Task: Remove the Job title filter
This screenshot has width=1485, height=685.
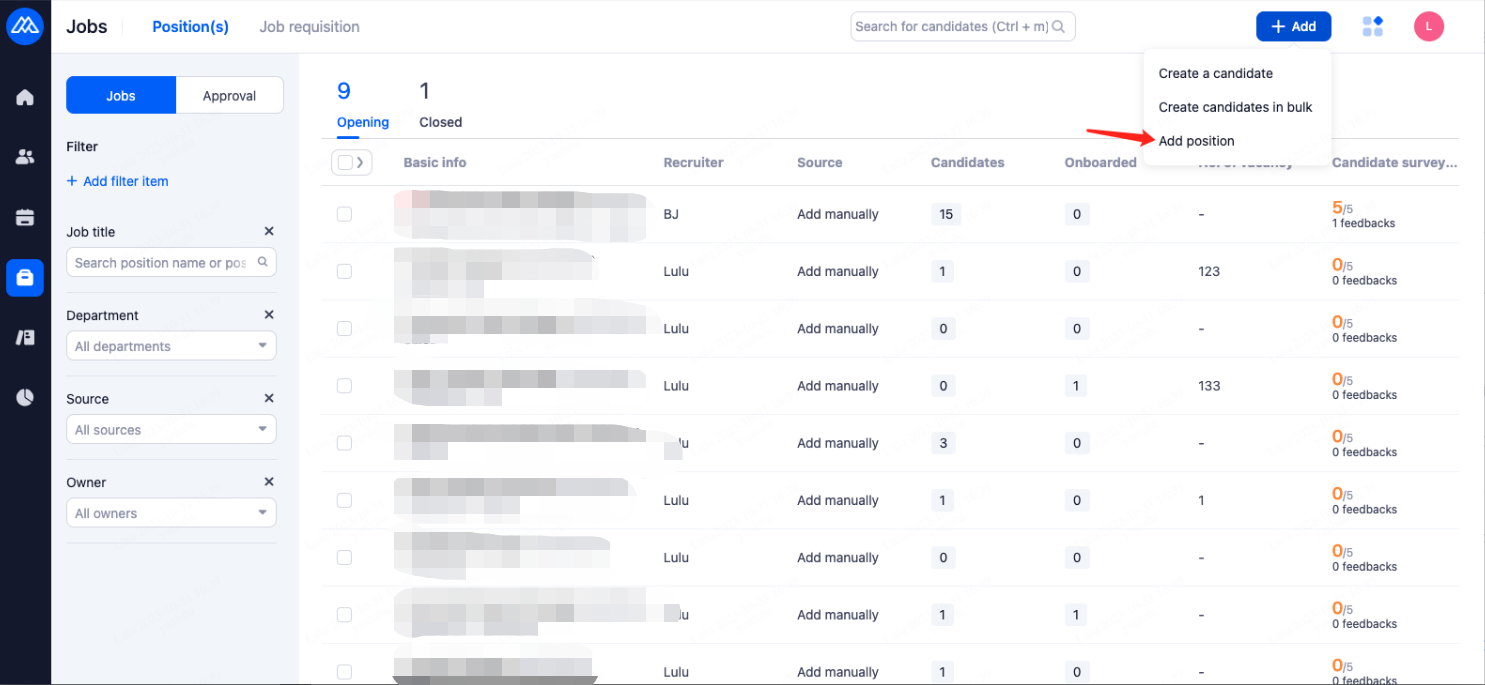Action: click(268, 231)
